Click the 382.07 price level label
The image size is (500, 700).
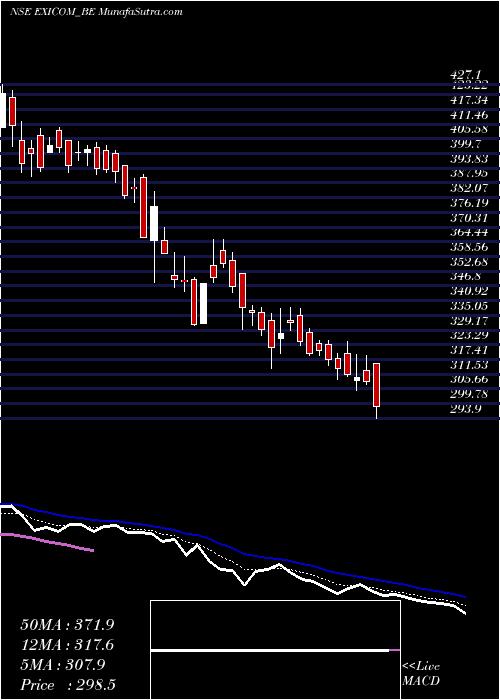[x=469, y=188]
